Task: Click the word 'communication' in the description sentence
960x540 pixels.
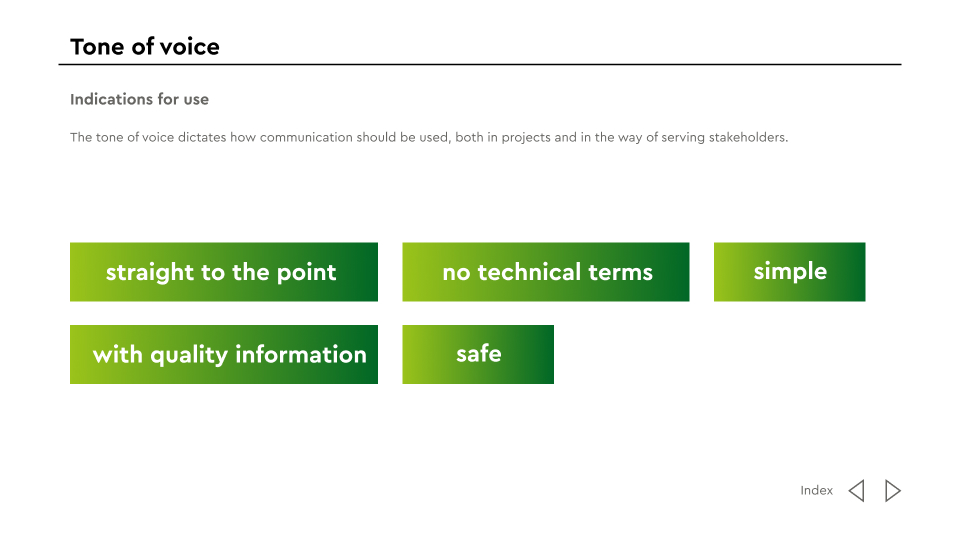Action: click(305, 138)
